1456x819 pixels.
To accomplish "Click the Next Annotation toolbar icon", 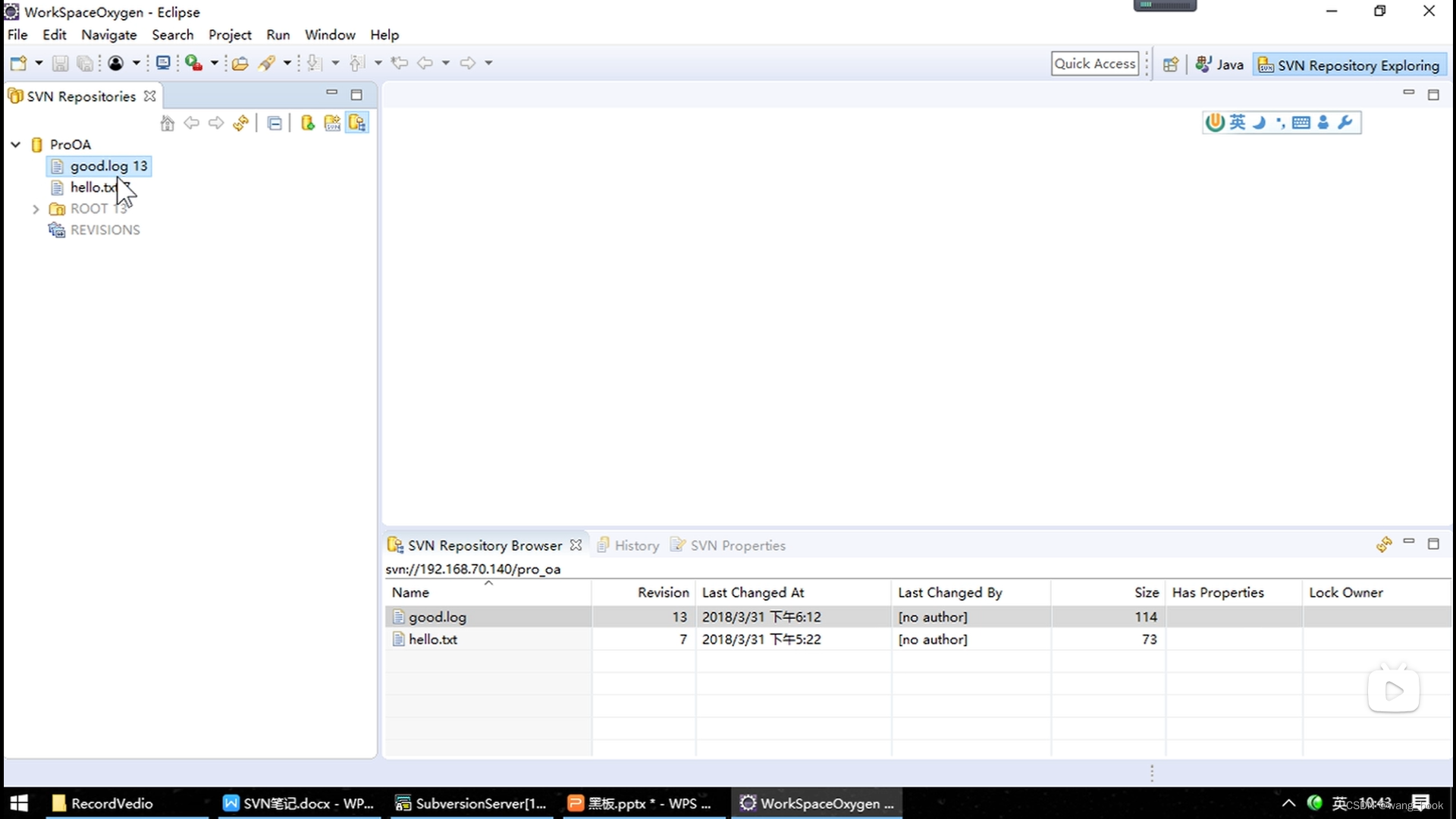I will point(314,63).
